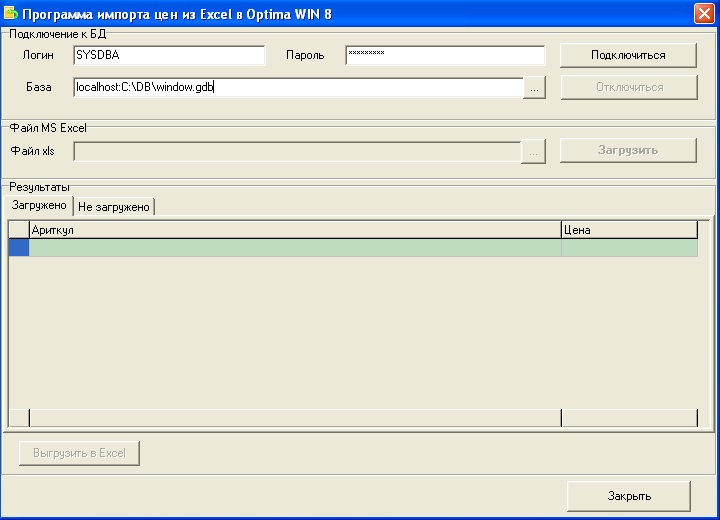This screenshot has width=720, height=520.
Task: Click the application icon in the title bar
Action: [11, 14]
